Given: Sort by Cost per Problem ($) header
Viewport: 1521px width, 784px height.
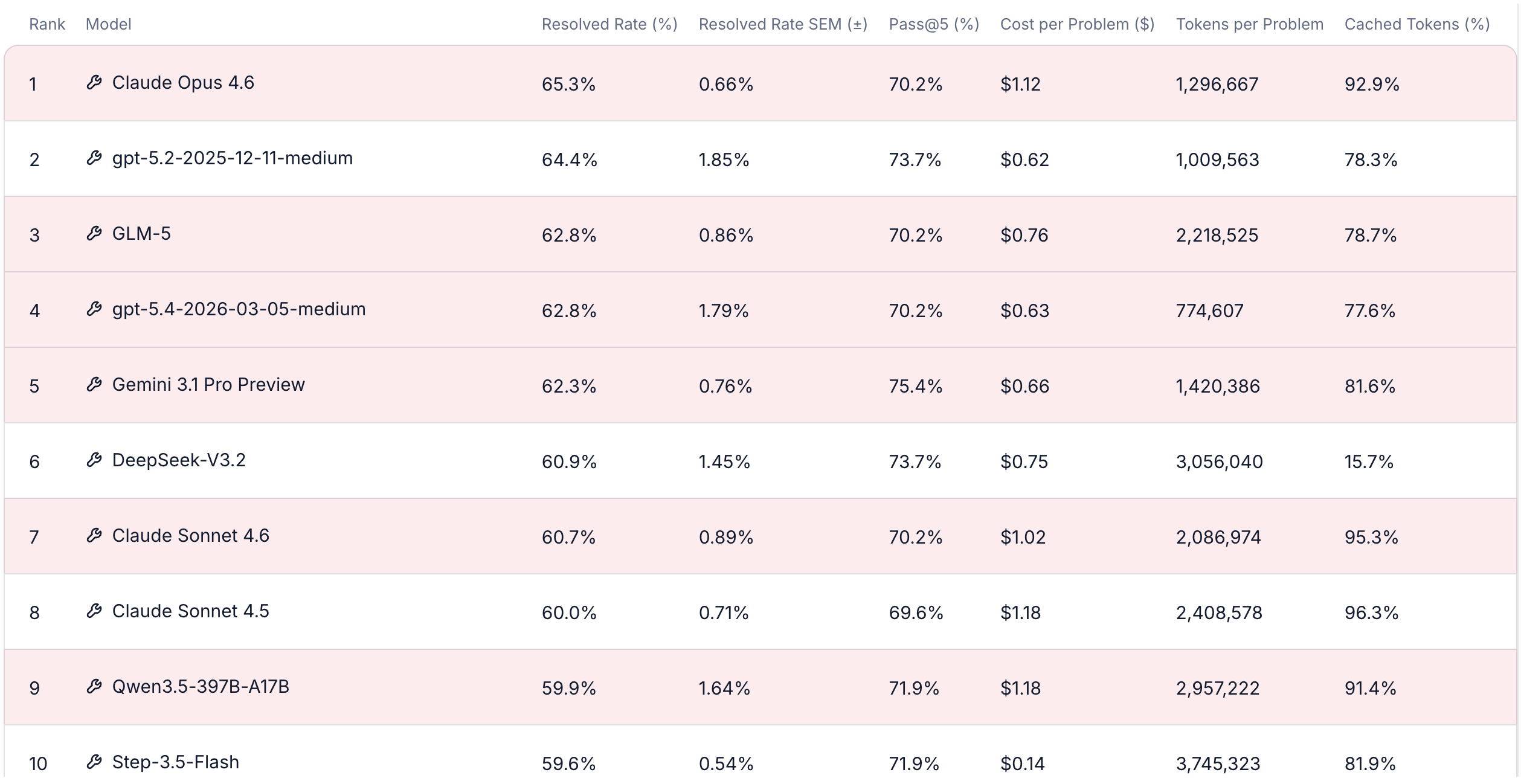Looking at the screenshot, I should (x=1077, y=24).
